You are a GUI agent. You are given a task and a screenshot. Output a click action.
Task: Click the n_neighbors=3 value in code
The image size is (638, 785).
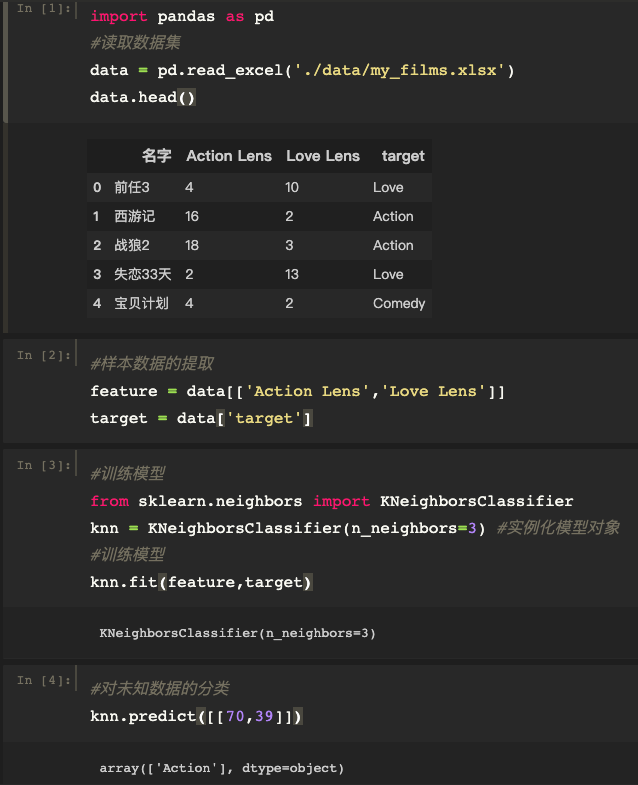[414, 528]
